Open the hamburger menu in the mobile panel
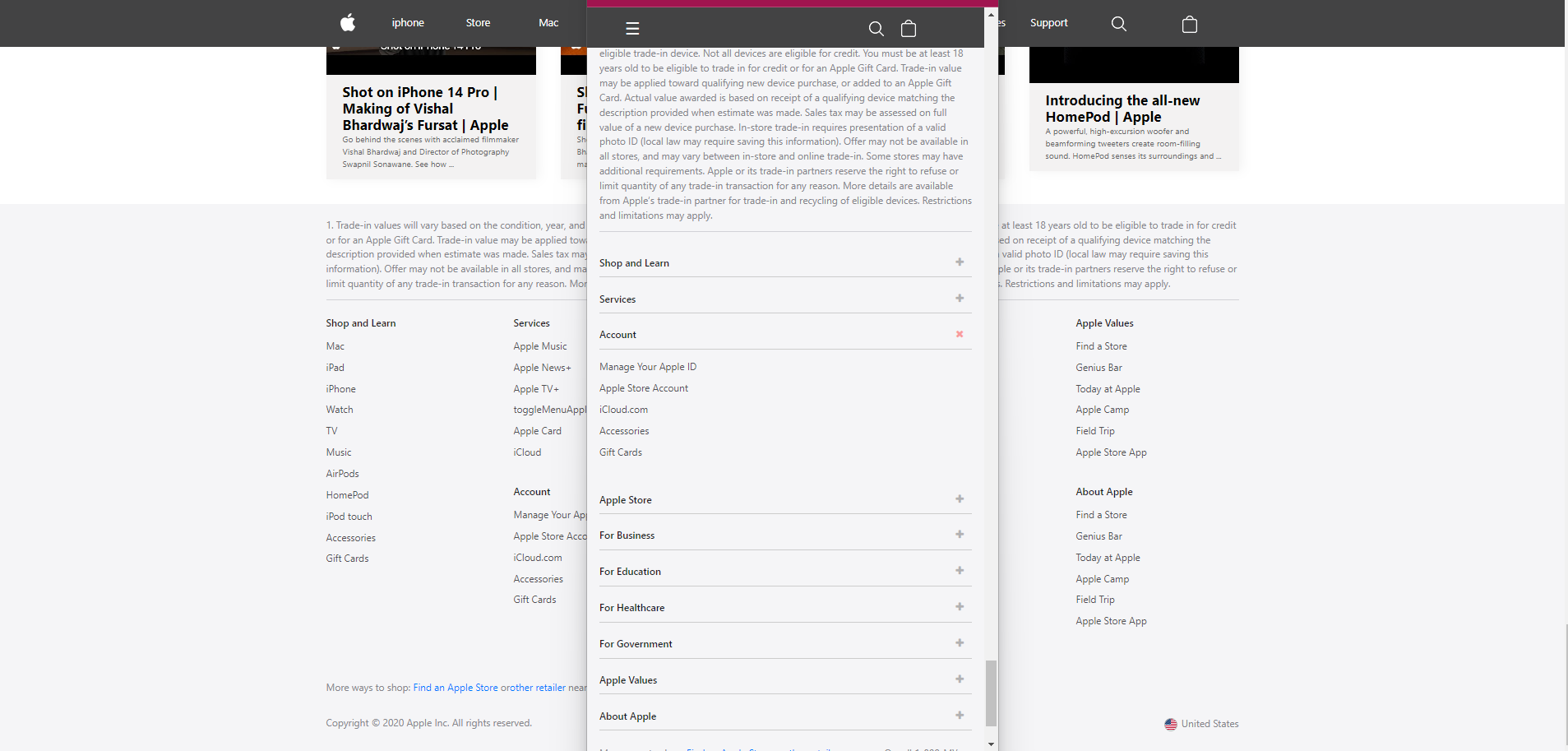Viewport: 1568px width, 751px height. [x=632, y=29]
